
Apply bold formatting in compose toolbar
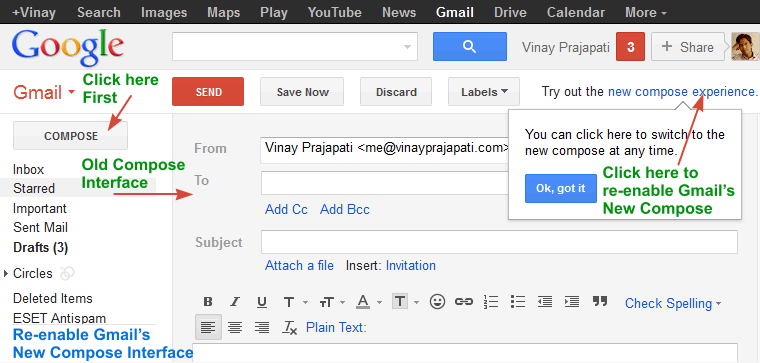tap(208, 302)
